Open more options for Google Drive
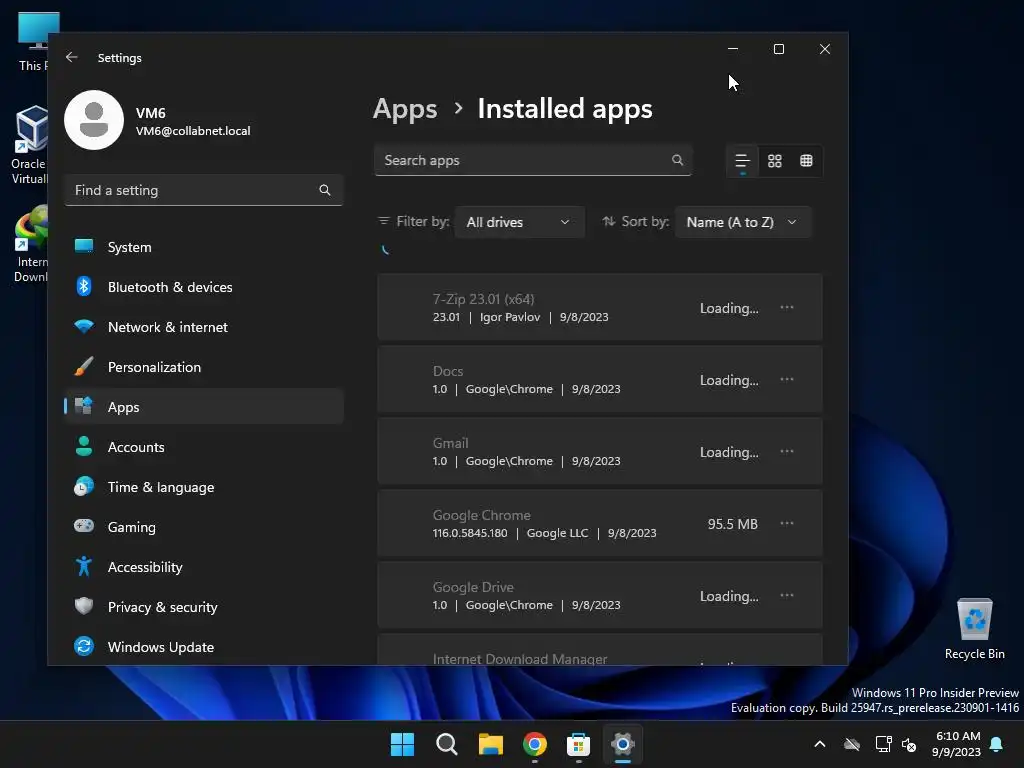Viewport: 1024px width, 768px height. (x=787, y=595)
